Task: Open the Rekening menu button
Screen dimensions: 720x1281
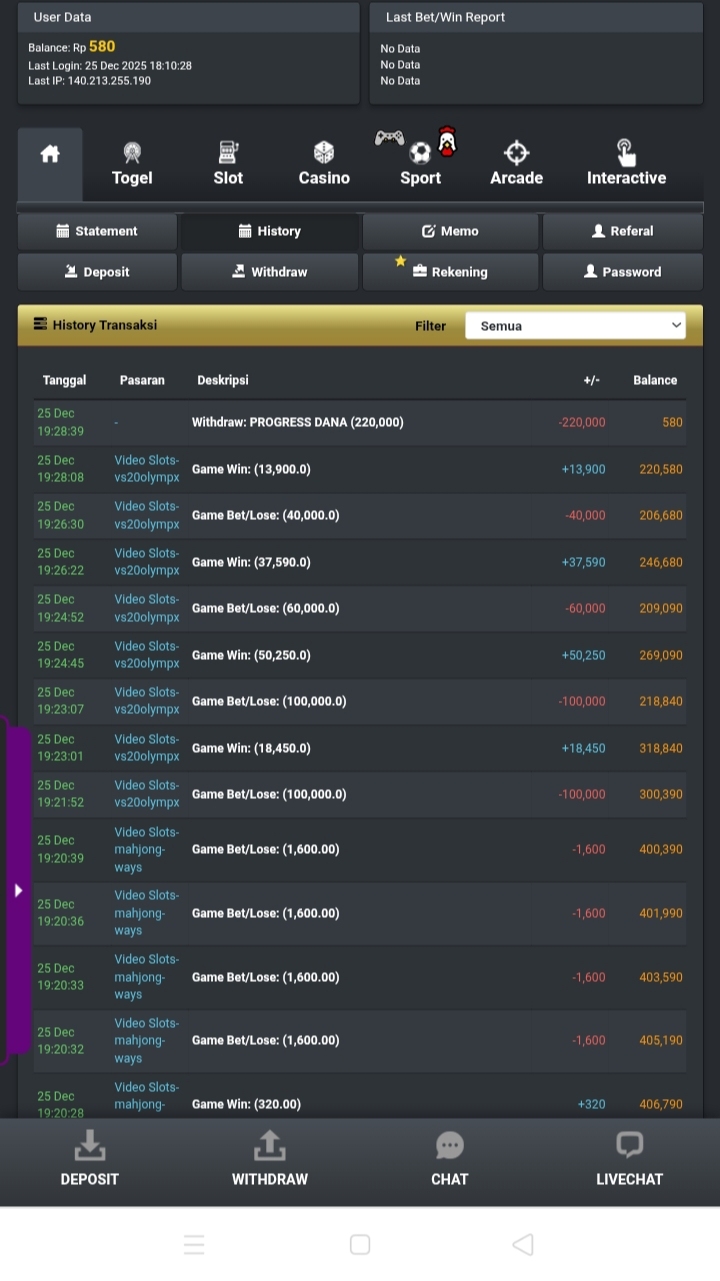Action: (450, 272)
